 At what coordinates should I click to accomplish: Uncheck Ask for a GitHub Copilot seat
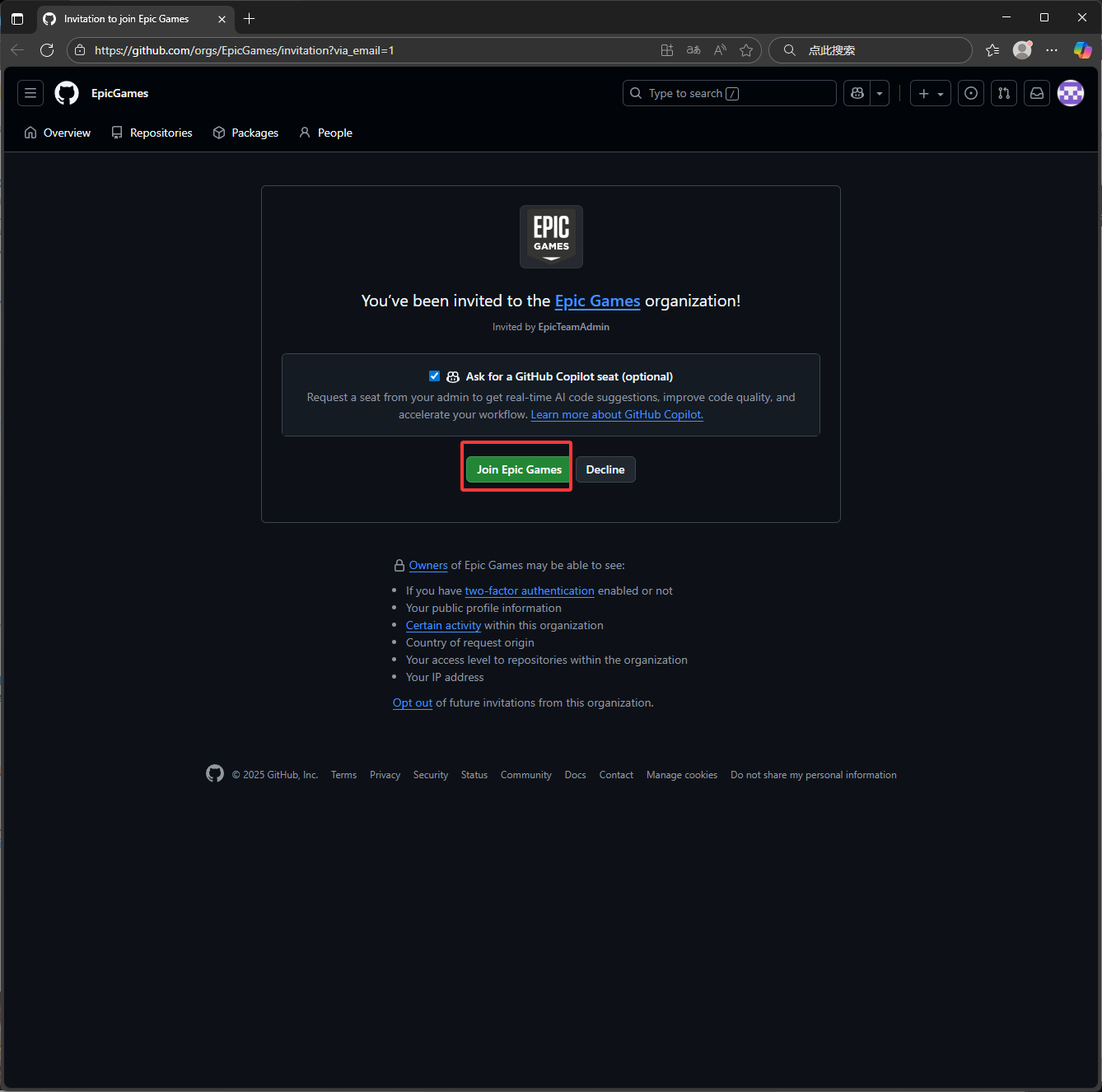click(434, 376)
